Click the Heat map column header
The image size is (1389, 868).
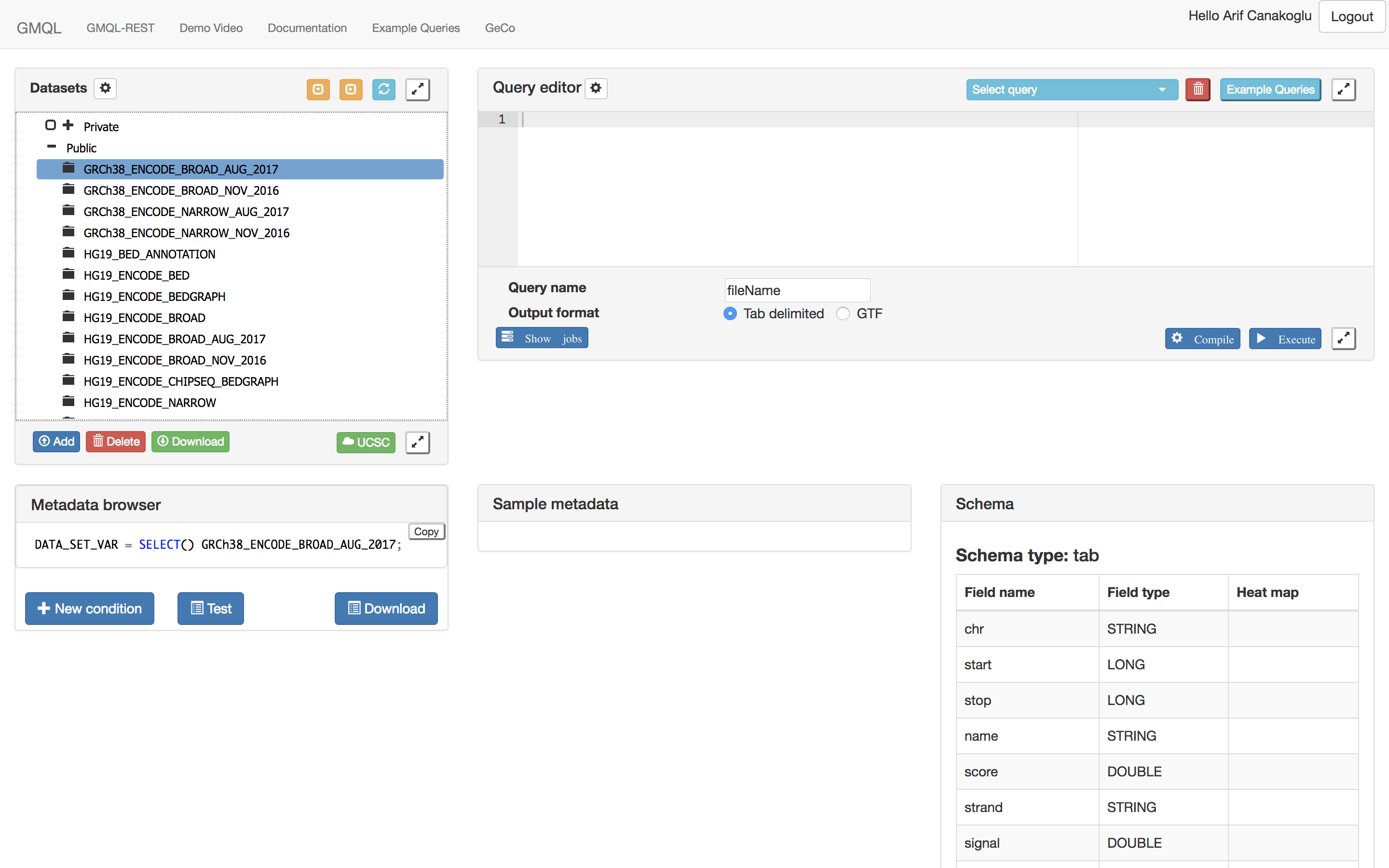pos(1293,593)
